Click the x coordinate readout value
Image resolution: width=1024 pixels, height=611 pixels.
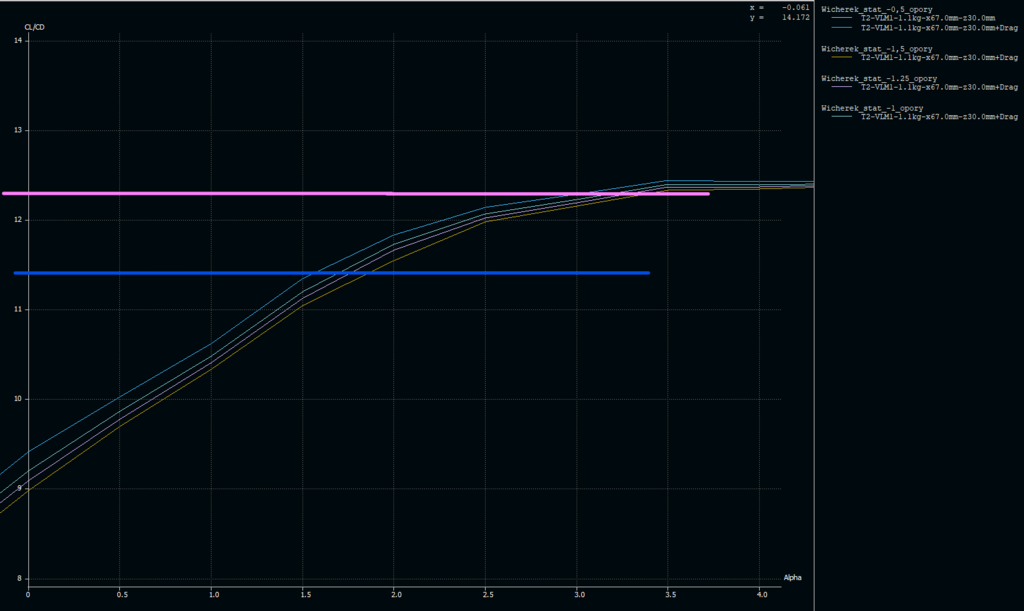(x=796, y=8)
